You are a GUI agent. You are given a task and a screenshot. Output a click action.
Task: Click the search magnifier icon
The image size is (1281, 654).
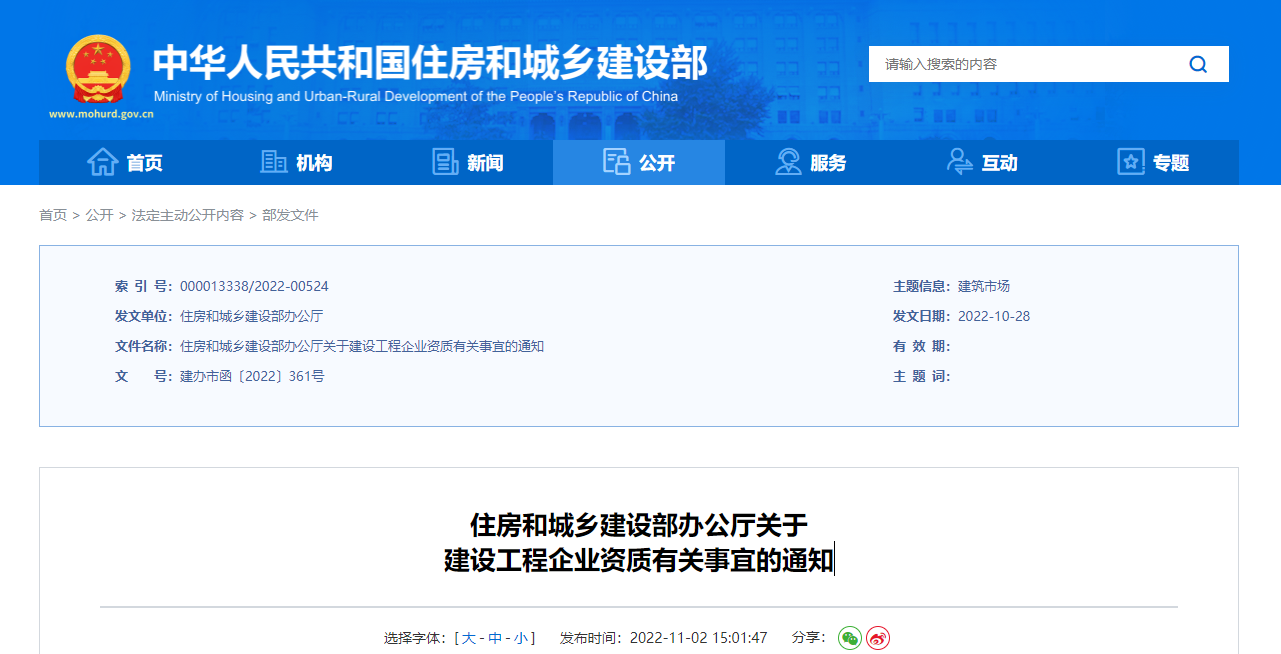pyautogui.click(x=1198, y=65)
